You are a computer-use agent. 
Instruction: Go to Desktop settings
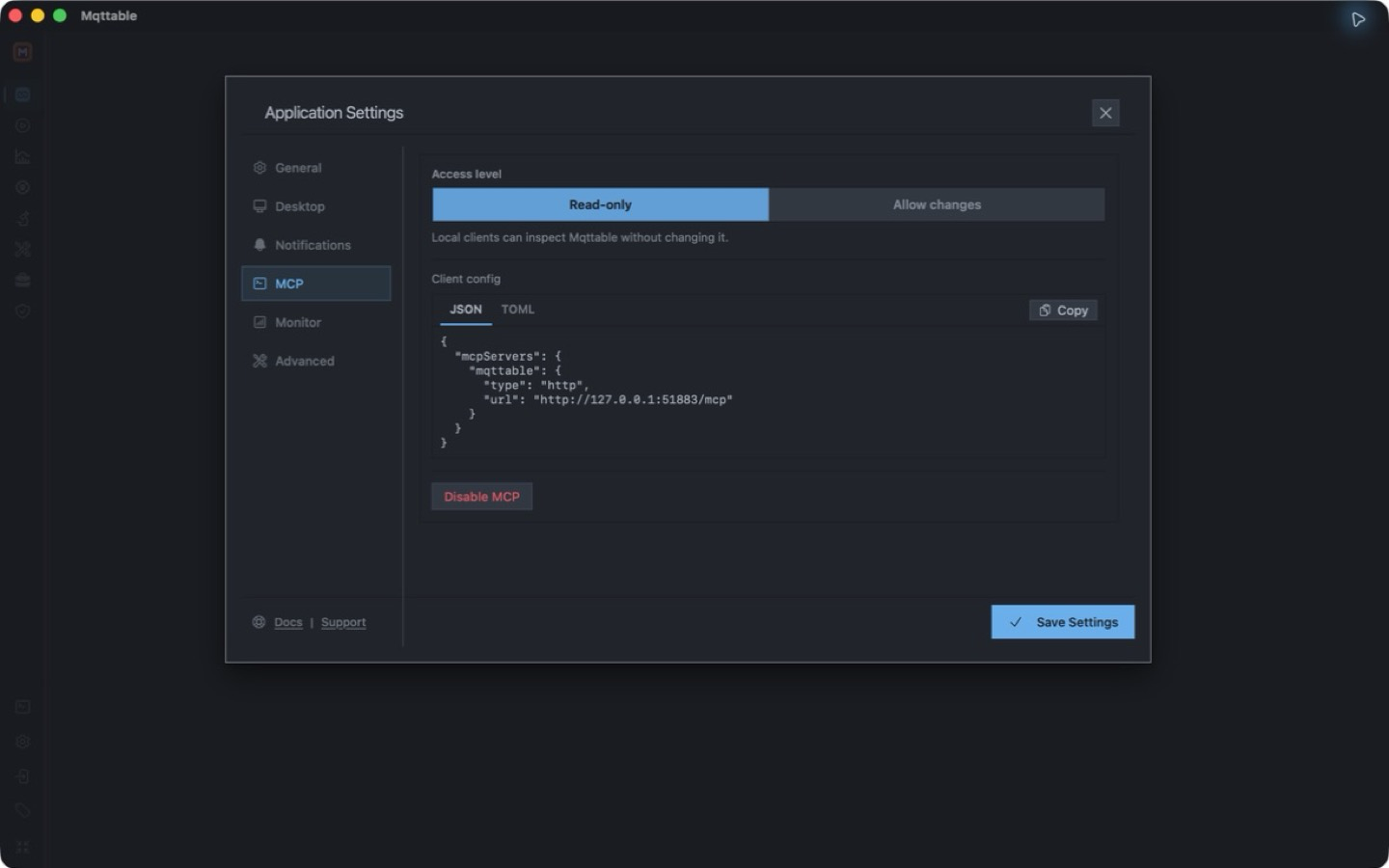[x=315, y=206]
